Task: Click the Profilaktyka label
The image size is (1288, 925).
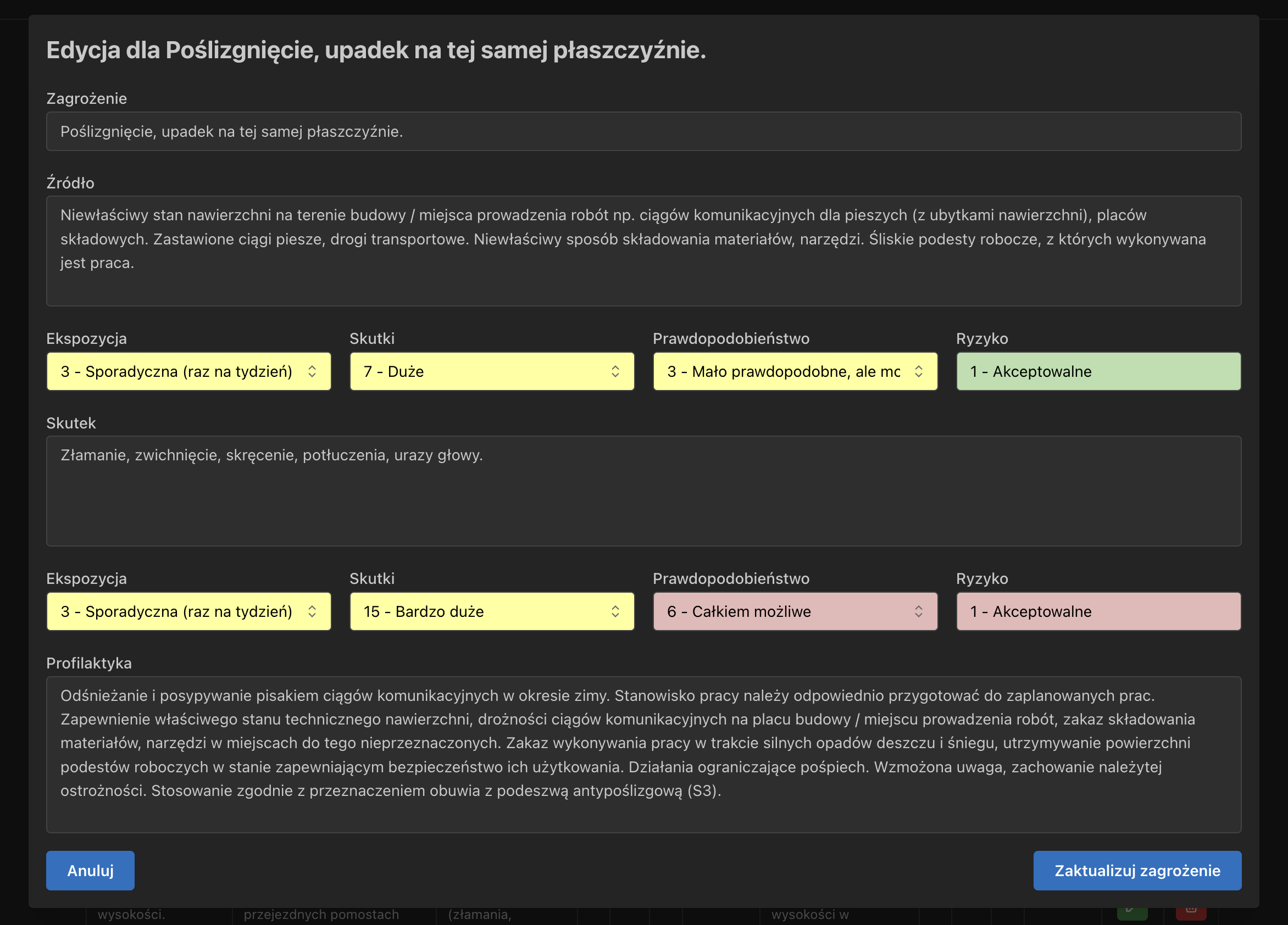Action: tap(88, 663)
